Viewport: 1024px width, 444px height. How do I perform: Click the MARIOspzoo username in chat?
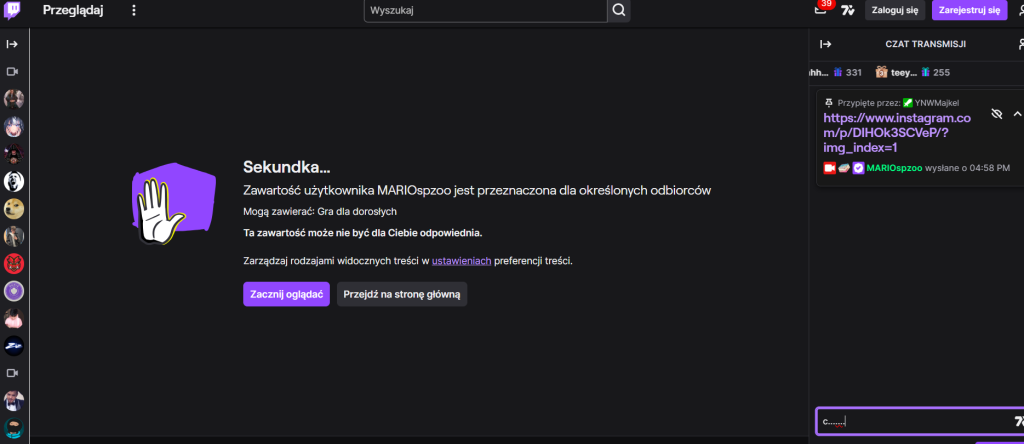tap(894, 168)
